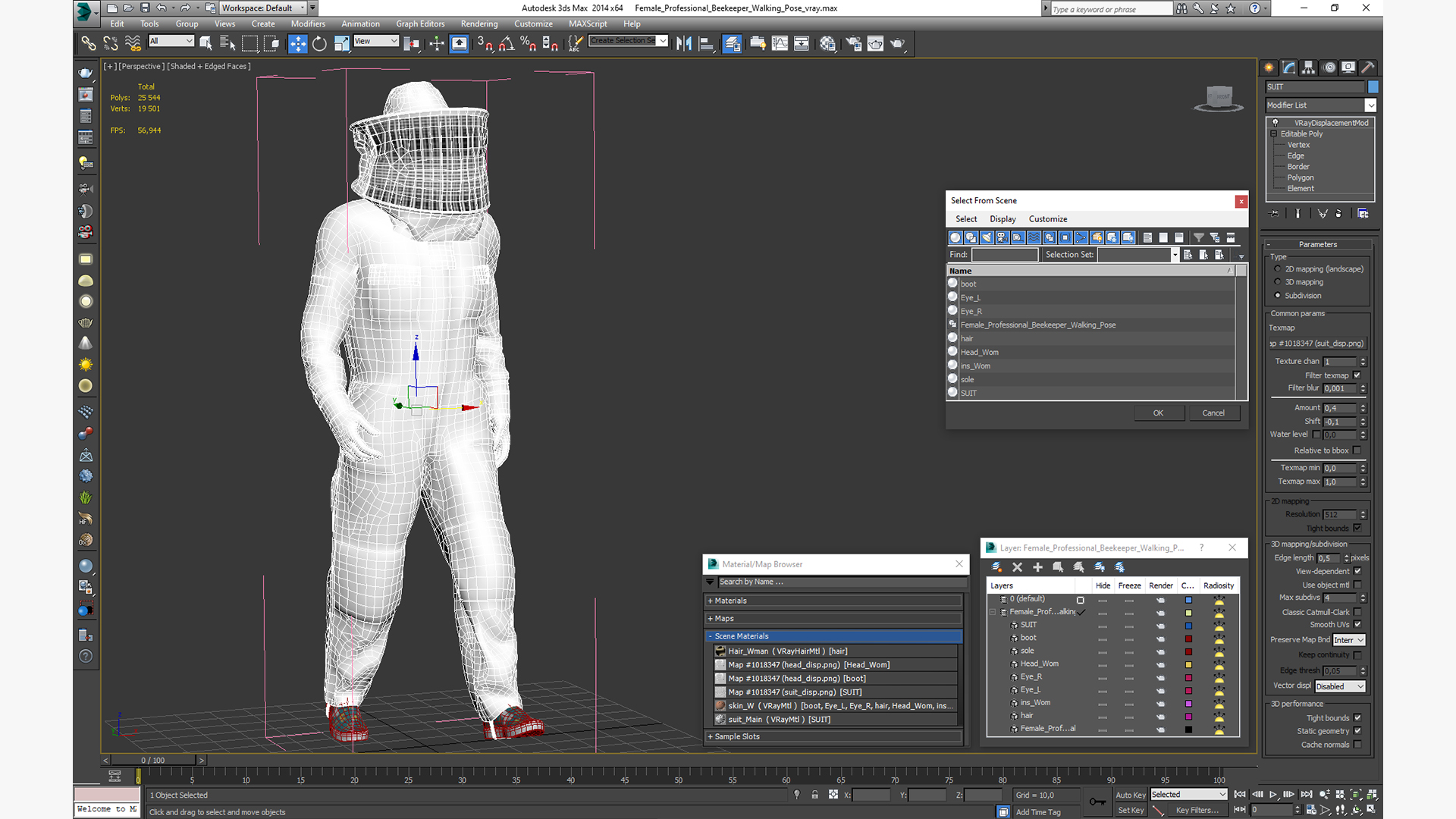Open the Modifiers menu
This screenshot has width=1456, height=819.
(x=308, y=24)
